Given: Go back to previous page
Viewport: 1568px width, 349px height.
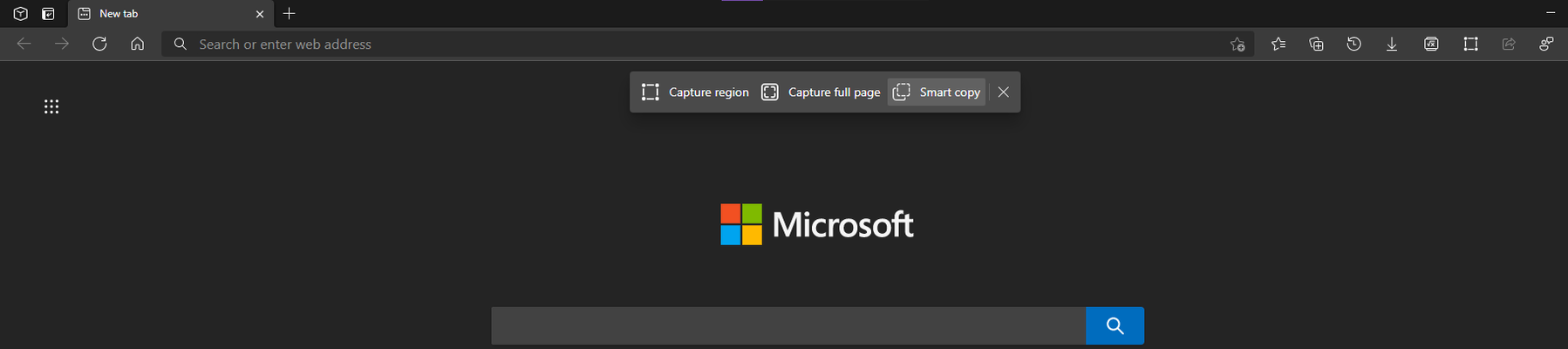Looking at the screenshot, I should (24, 44).
